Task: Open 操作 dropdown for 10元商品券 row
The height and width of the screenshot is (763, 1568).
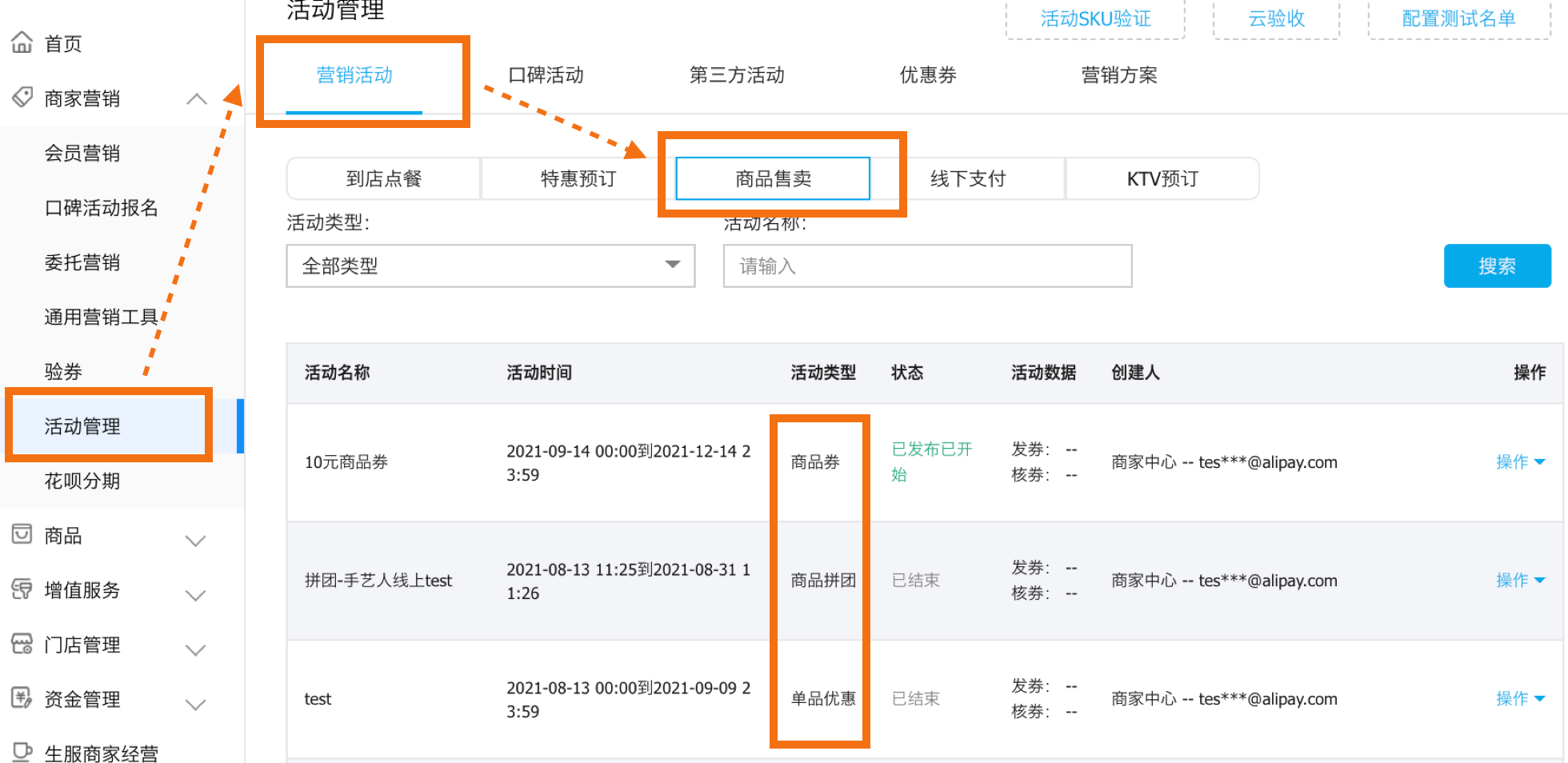Action: 1520,461
